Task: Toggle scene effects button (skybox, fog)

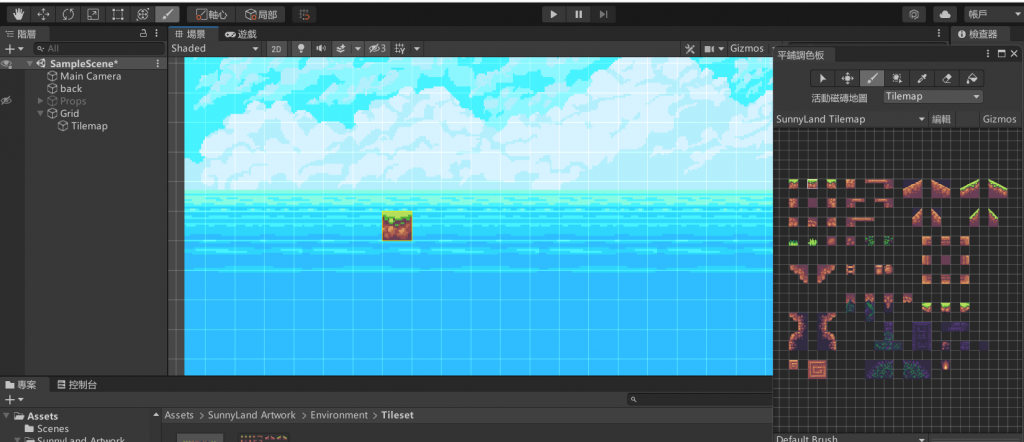Action: (340, 48)
